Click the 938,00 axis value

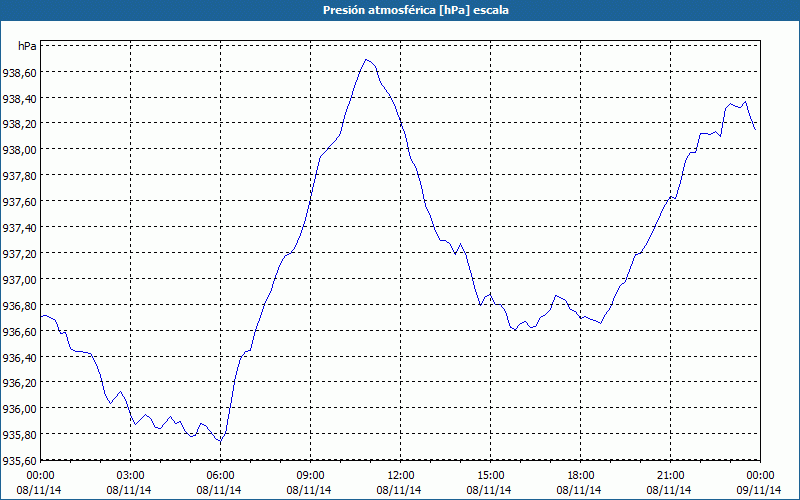pyautogui.click(x=19, y=151)
